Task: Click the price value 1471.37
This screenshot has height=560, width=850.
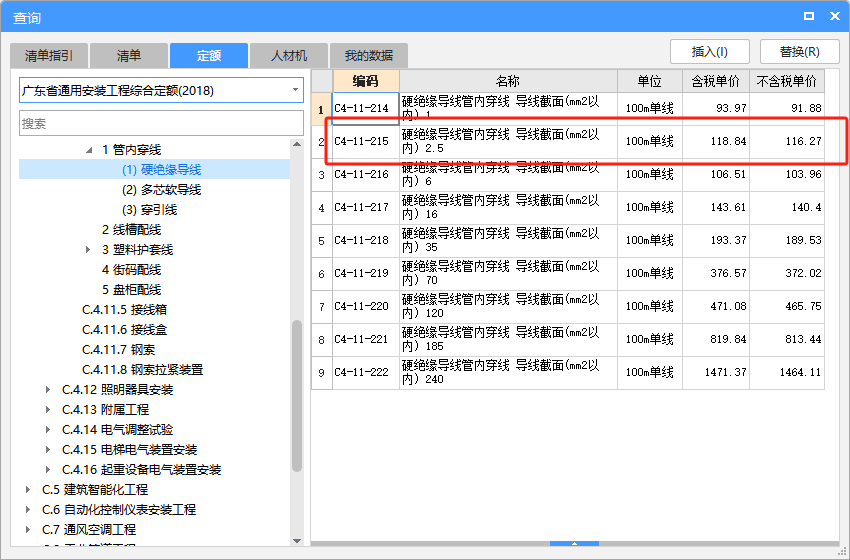Action: [725, 372]
